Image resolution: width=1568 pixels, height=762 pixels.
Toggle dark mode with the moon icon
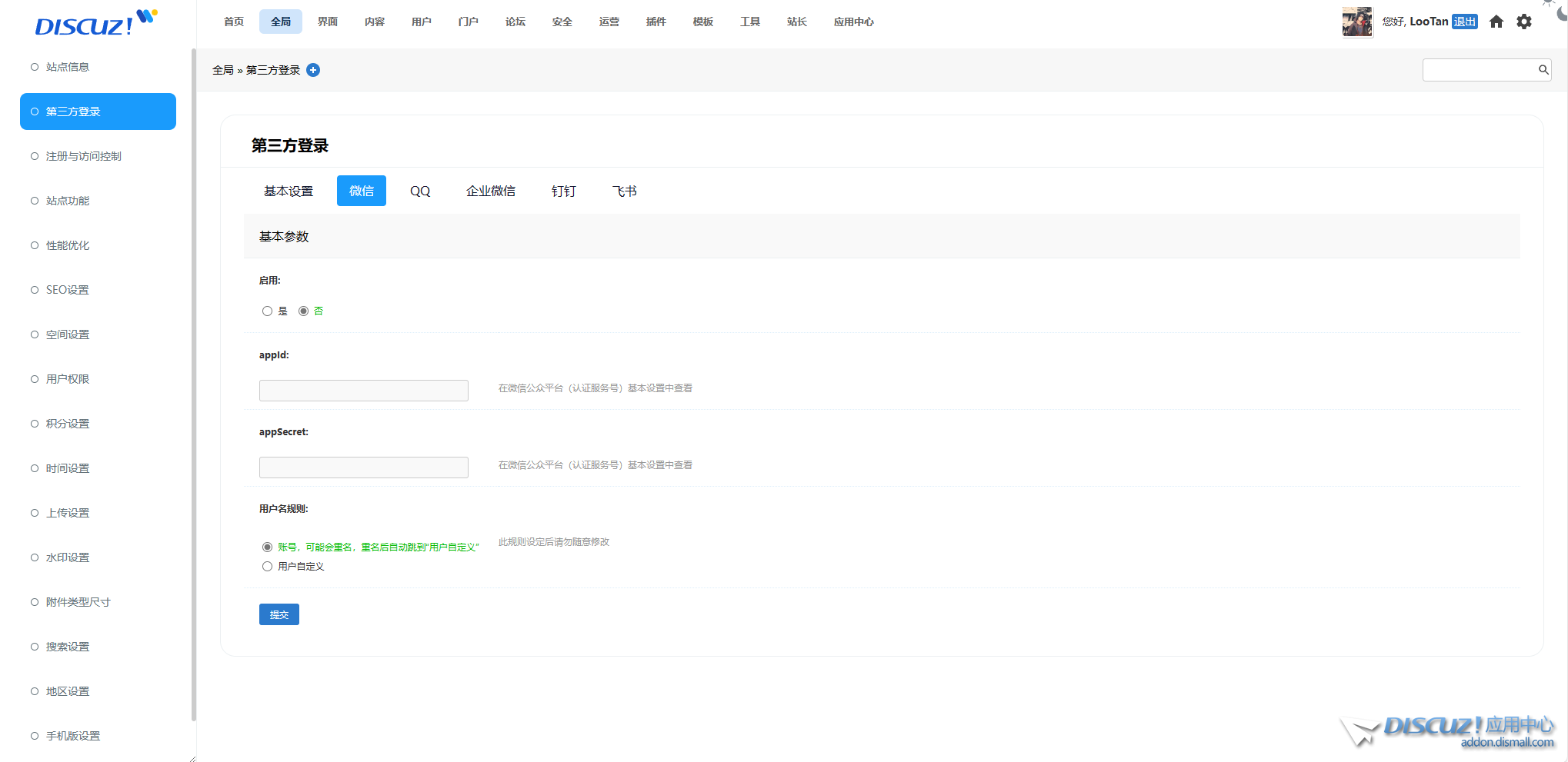point(1562,12)
